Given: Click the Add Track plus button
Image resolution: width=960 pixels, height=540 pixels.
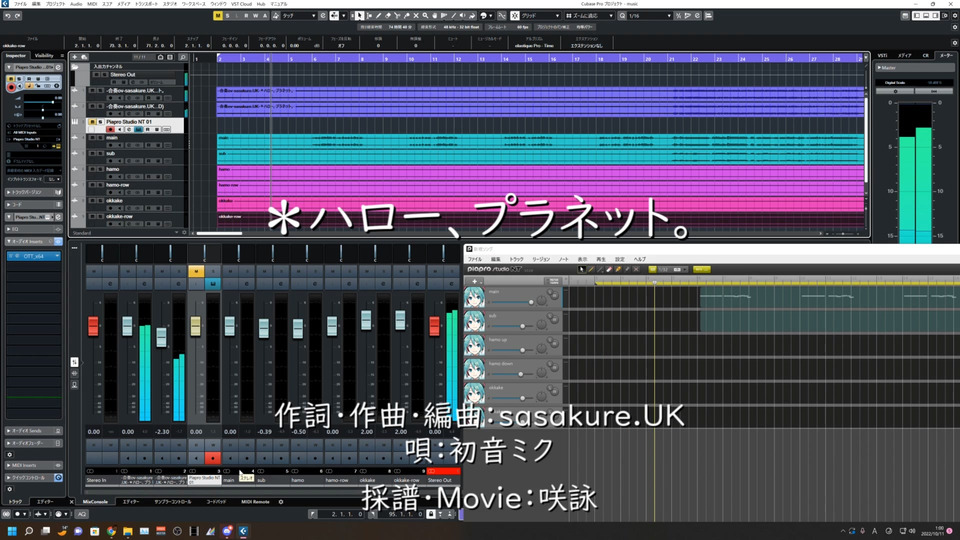Looking at the screenshot, I should click(75, 57).
